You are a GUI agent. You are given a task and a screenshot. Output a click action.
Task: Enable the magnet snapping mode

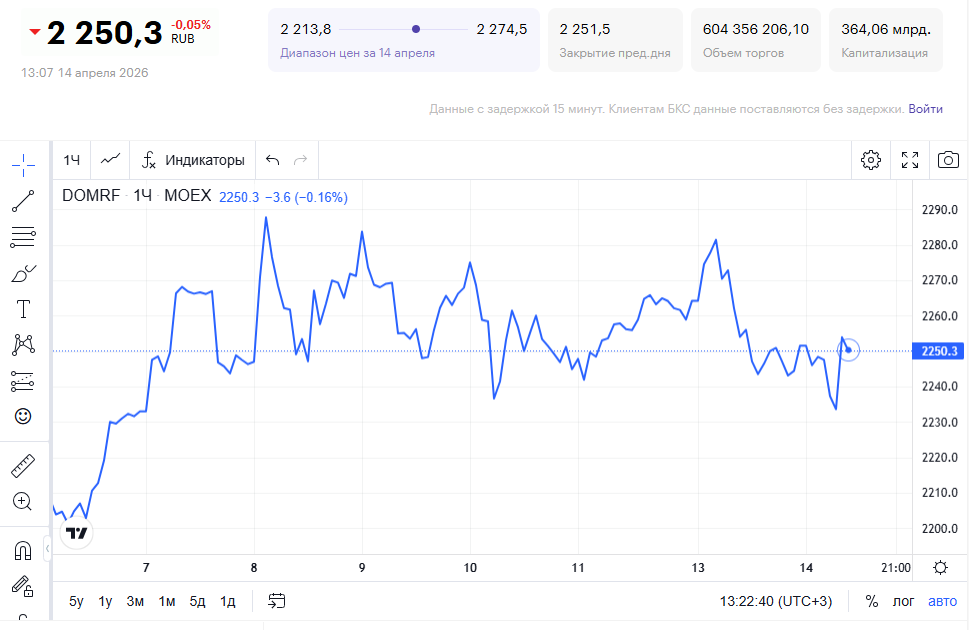pos(22,551)
